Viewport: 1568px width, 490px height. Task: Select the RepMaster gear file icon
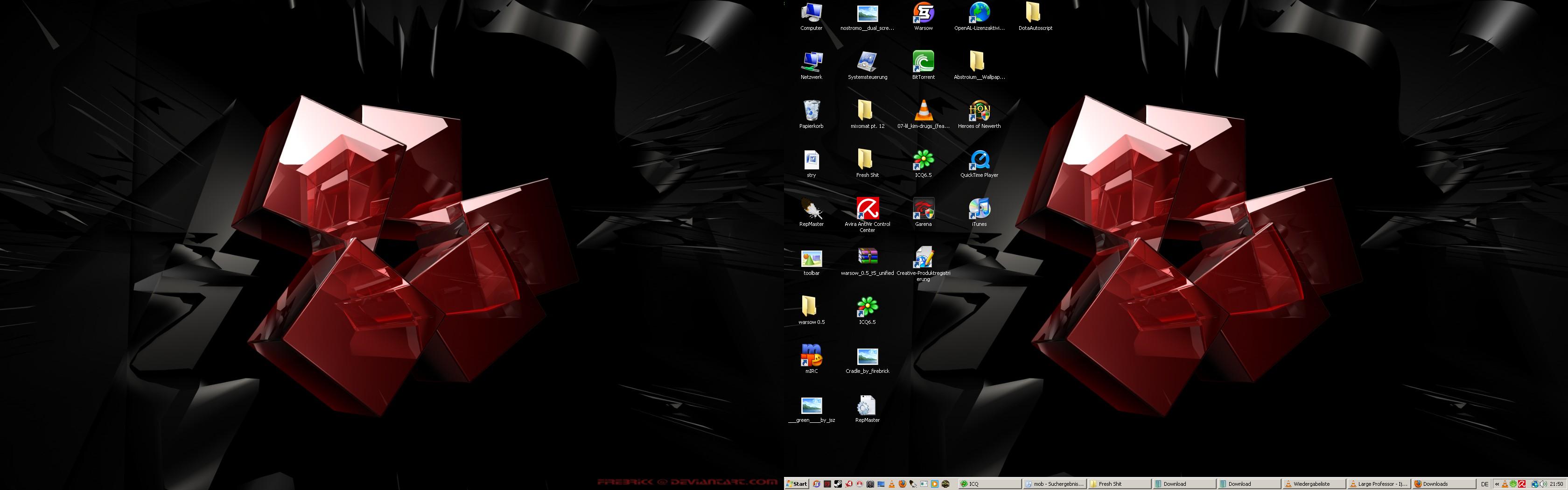(868, 408)
